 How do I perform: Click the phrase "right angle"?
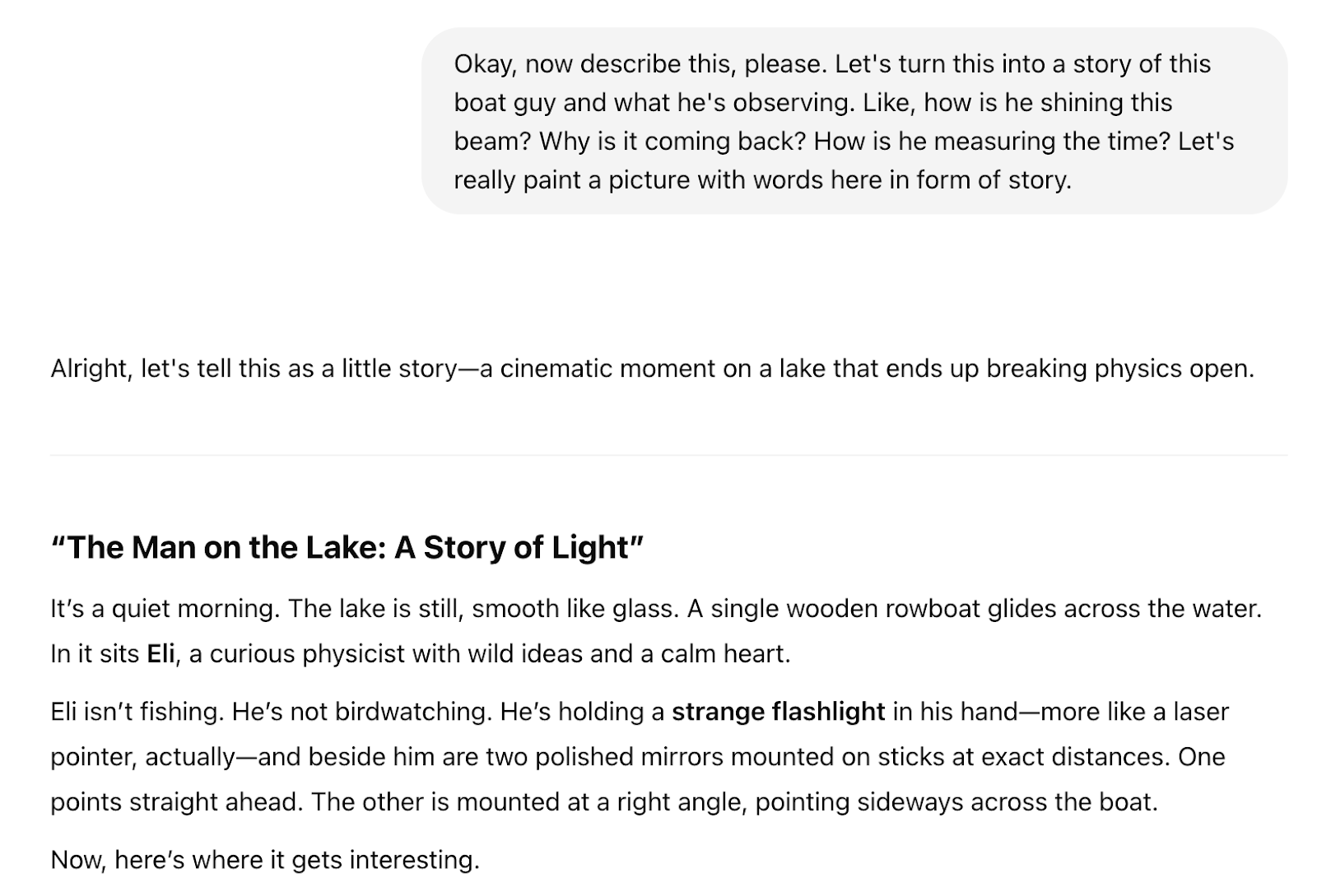682,802
